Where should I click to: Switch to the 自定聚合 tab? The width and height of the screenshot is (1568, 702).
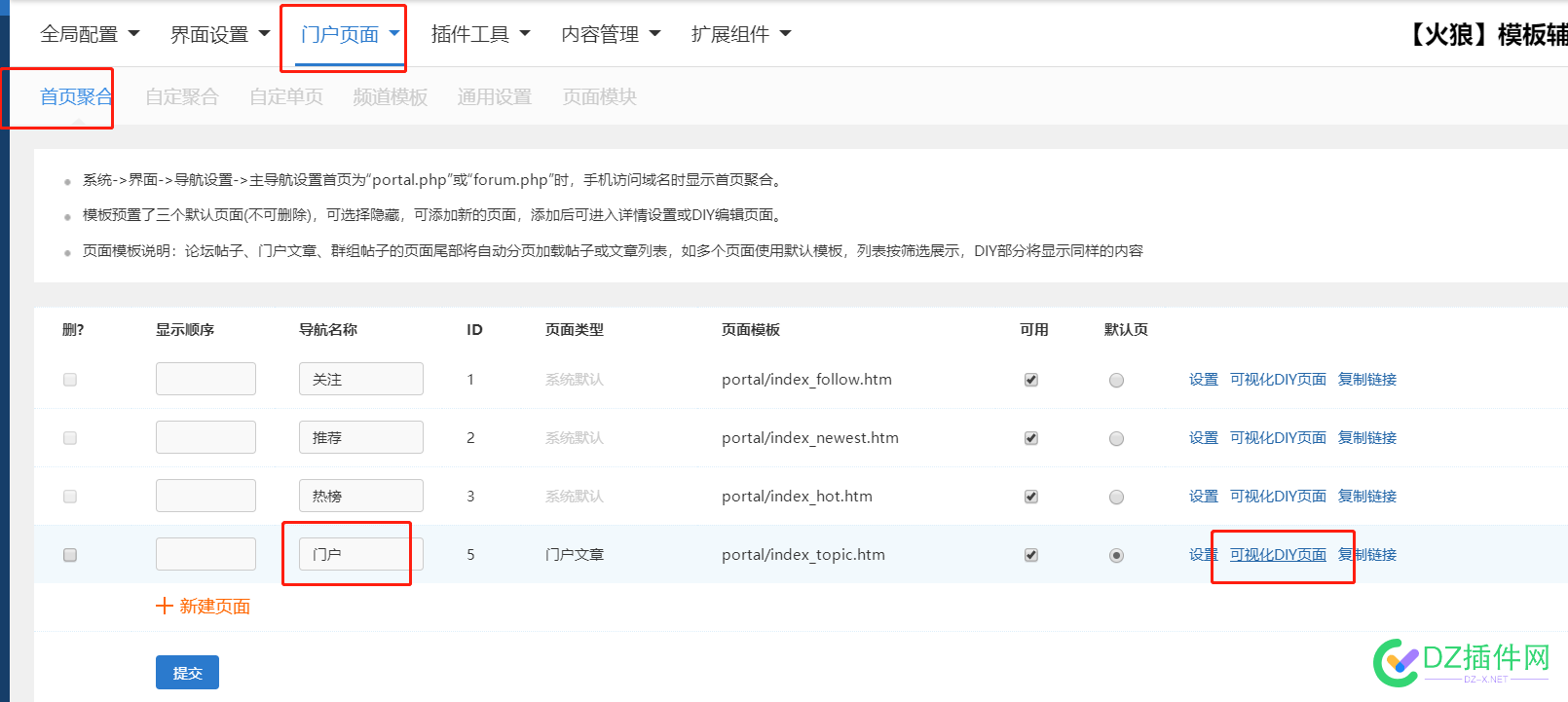pos(182,96)
